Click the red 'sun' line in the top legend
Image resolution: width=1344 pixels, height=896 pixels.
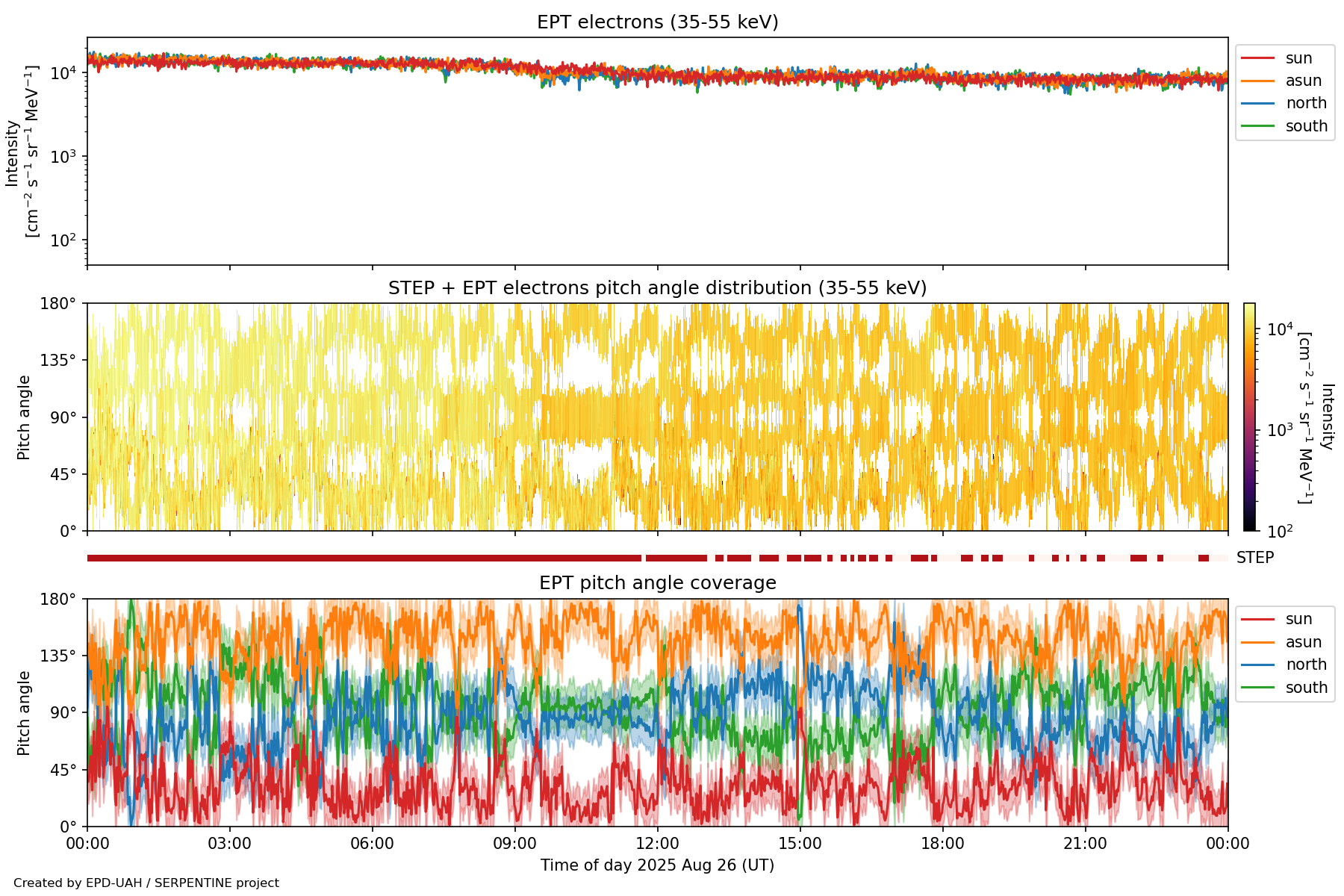pyautogui.click(x=1257, y=58)
